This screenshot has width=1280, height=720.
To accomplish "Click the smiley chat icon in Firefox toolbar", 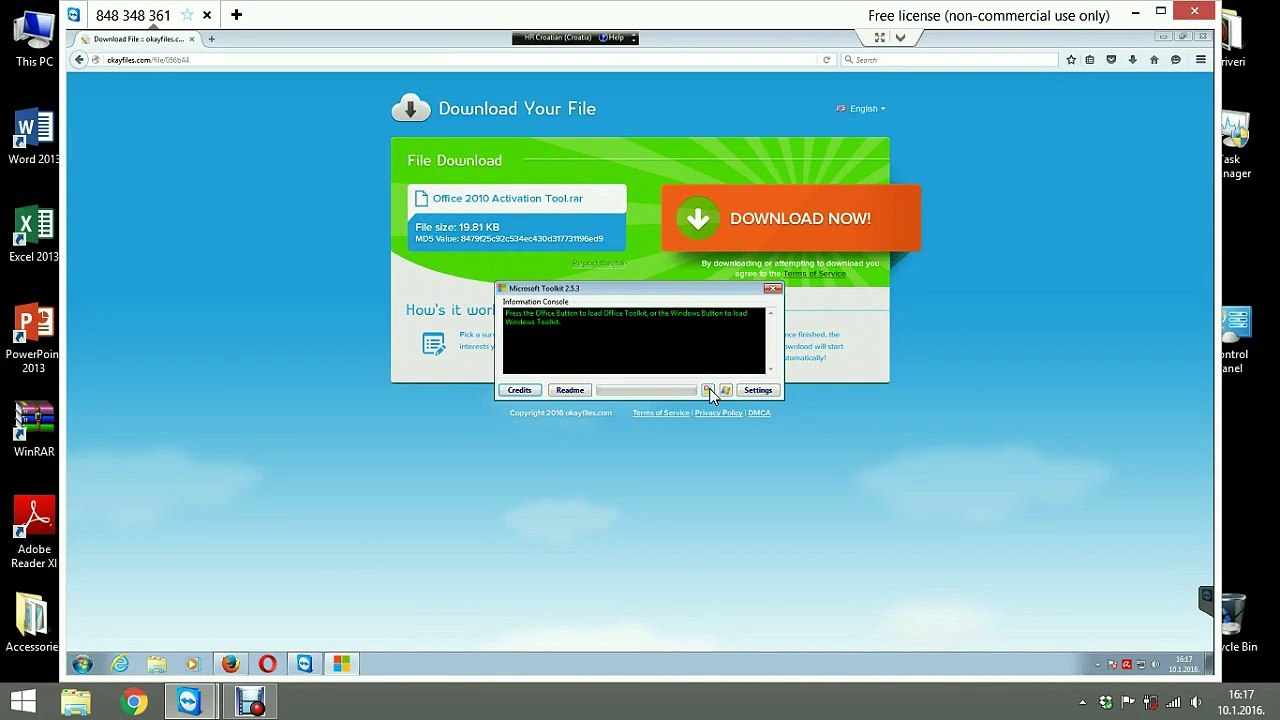I will coord(1176,60).
